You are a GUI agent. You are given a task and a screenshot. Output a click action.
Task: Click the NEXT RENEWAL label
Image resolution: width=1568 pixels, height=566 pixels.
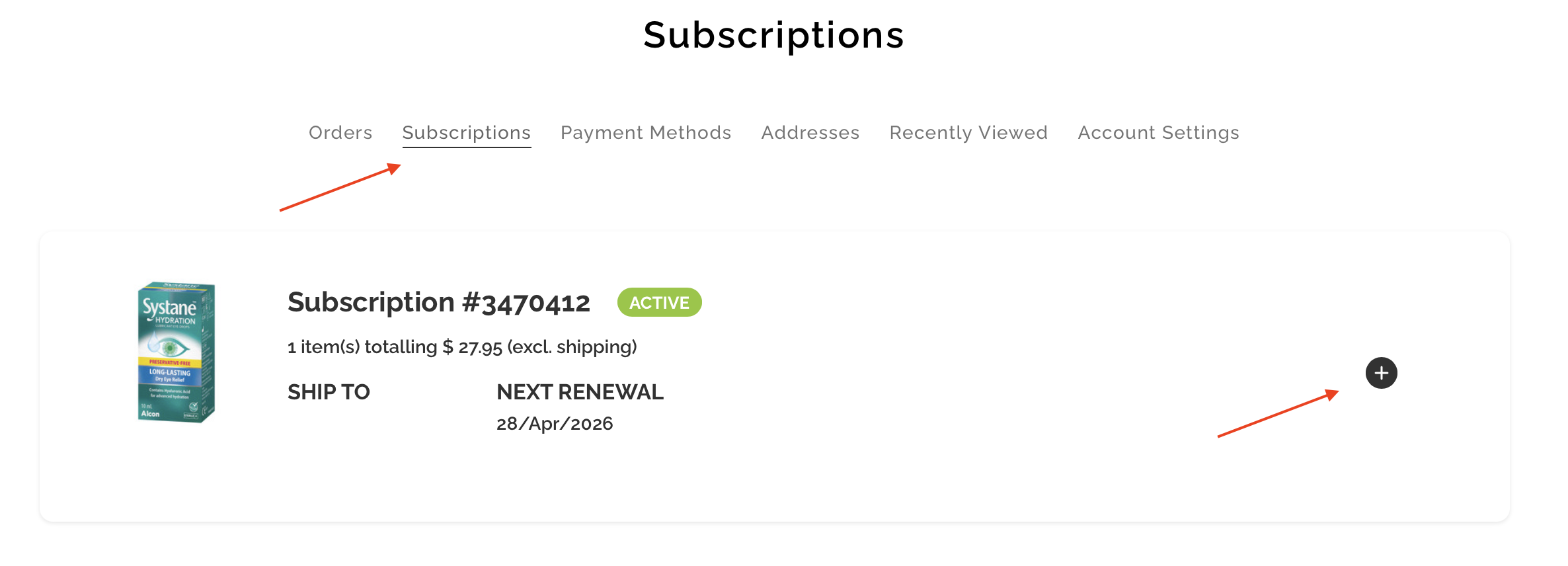(x=580, y=392)
